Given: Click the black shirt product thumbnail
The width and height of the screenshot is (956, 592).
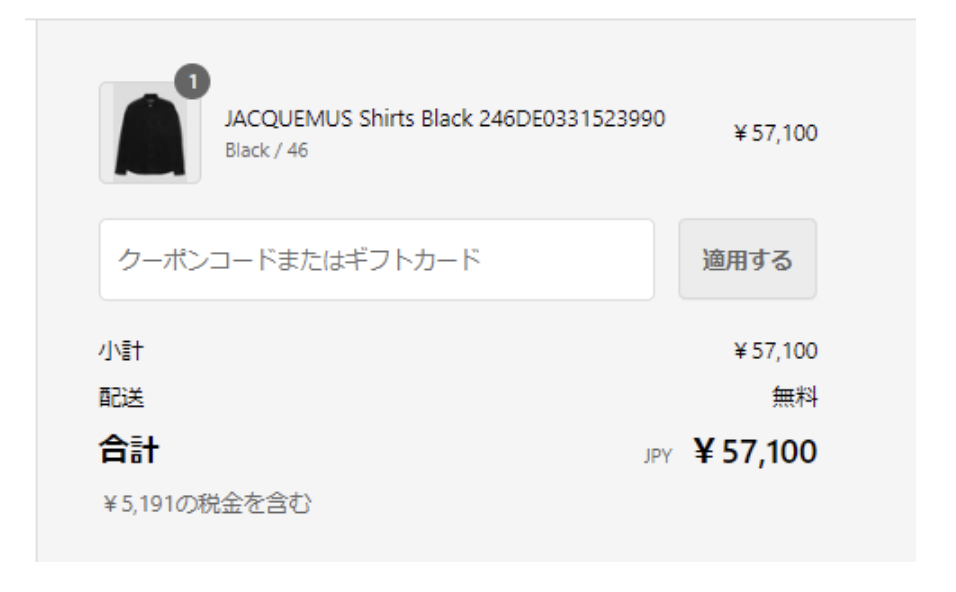Looking at the screenshot, I should coord(150,133).
